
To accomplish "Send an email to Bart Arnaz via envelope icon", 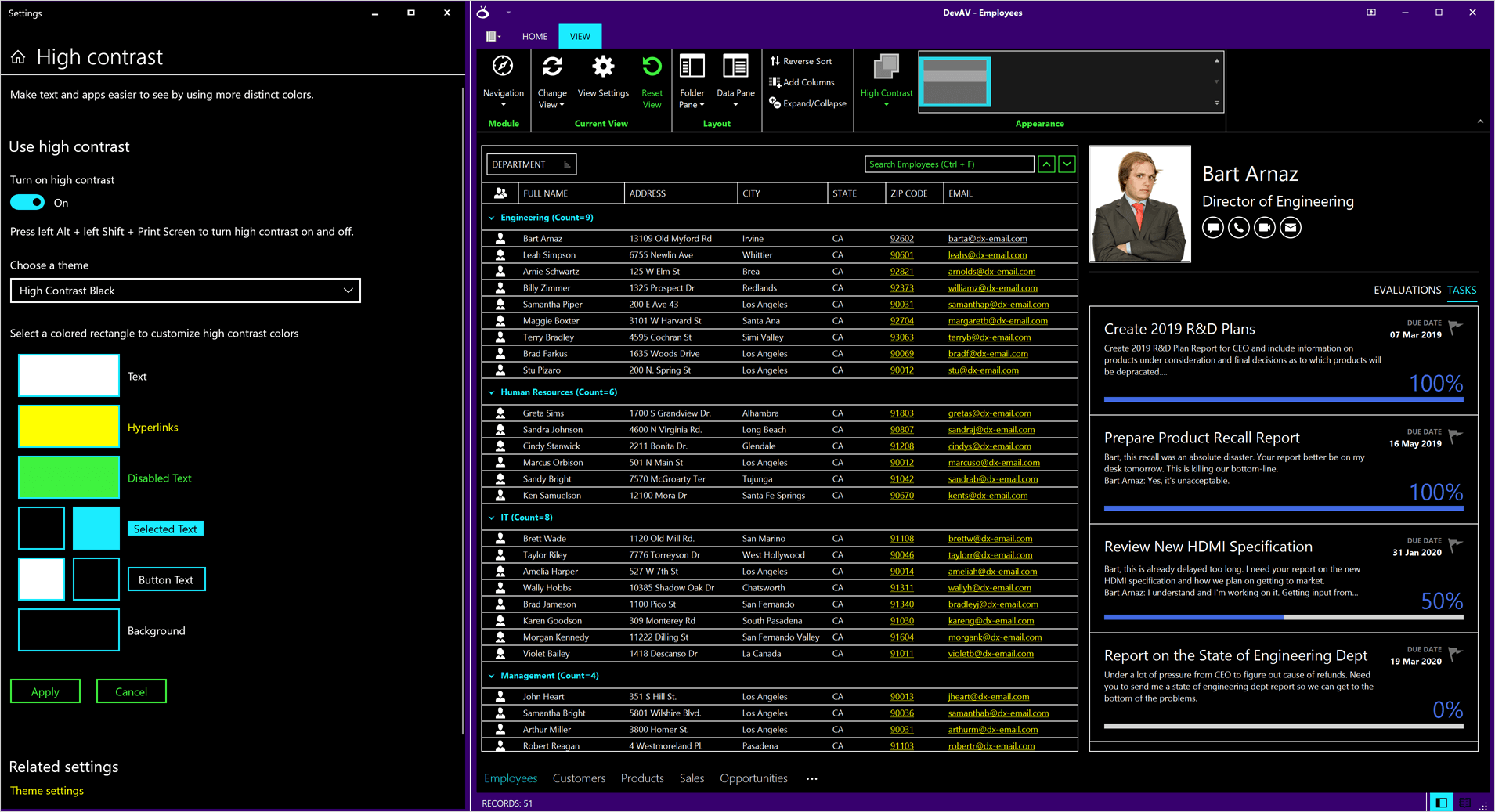I will 1290,227.
